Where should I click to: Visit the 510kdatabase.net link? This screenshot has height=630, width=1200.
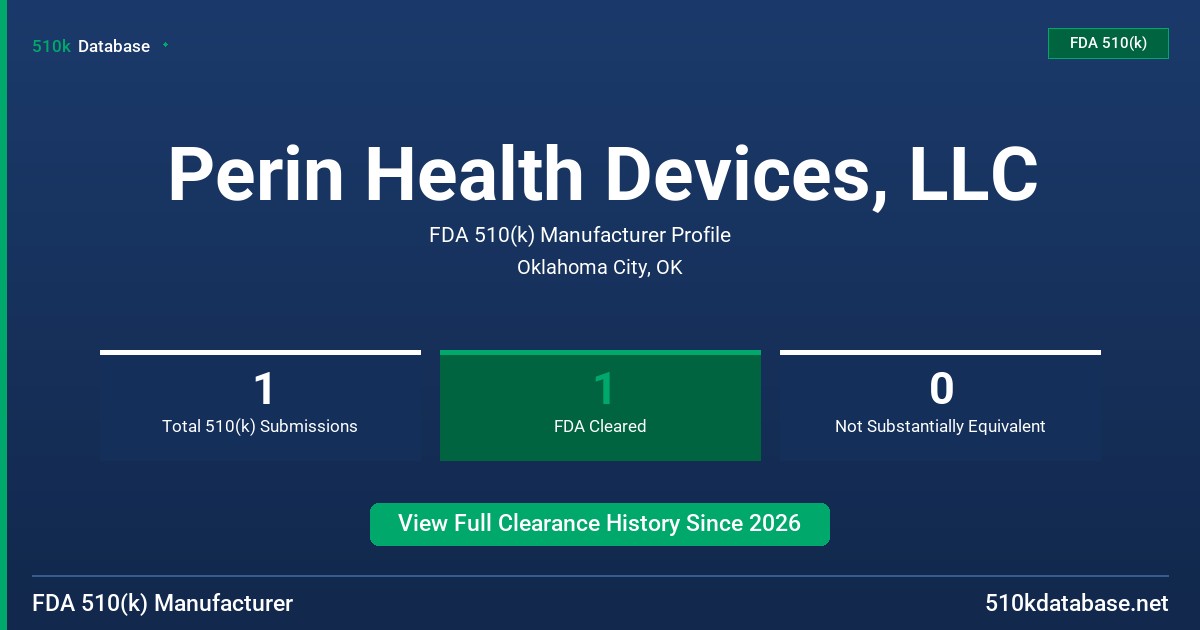[x=1076, y=604]
